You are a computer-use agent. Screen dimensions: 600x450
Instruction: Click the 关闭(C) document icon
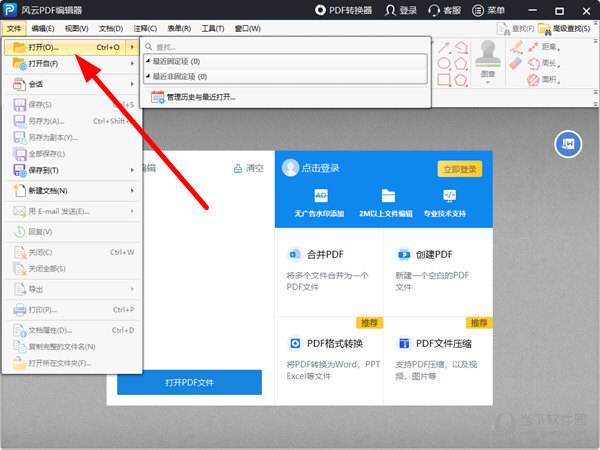(x=20, y=252)
